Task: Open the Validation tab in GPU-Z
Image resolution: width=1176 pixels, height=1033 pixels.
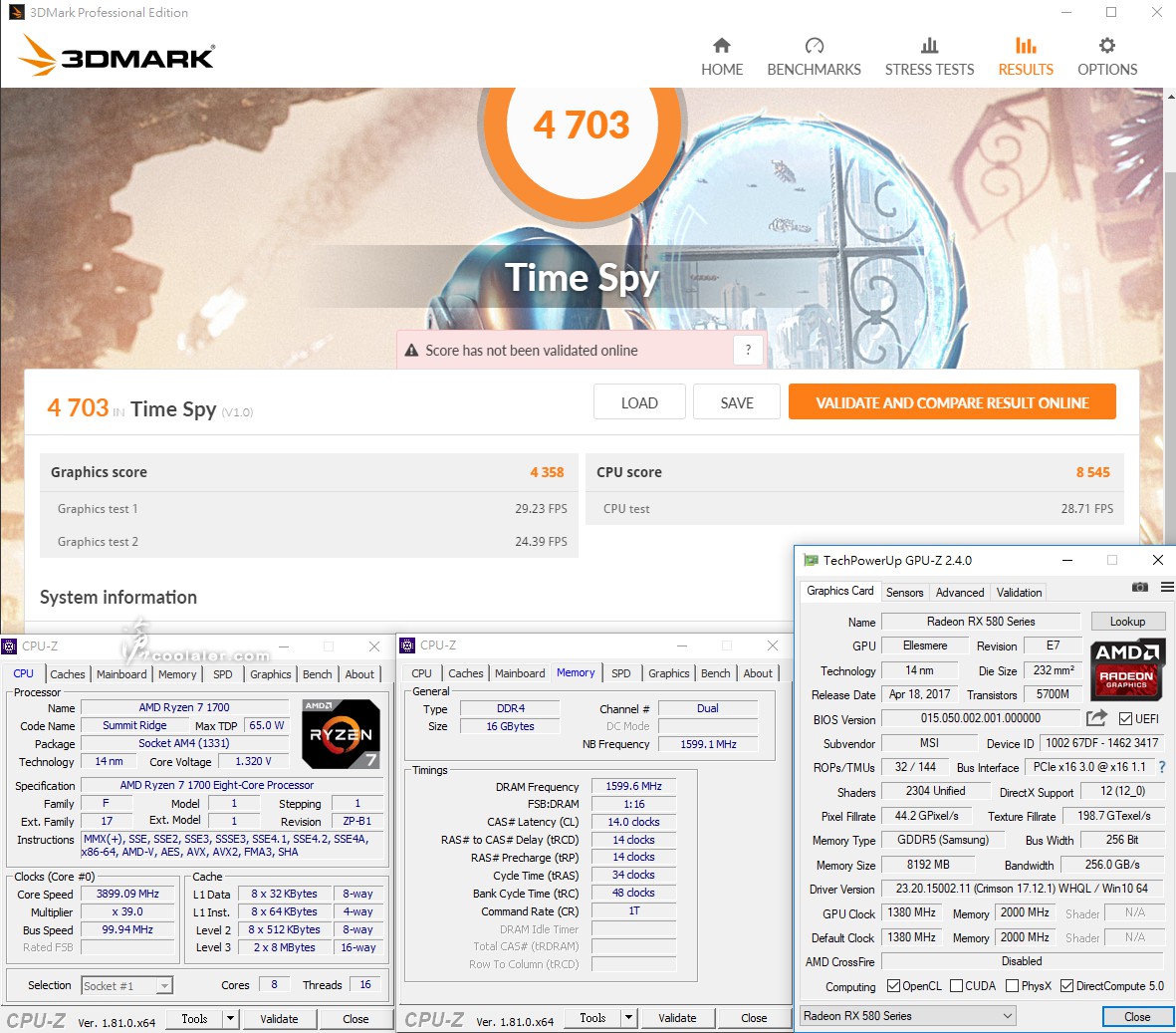Action: click(x=1019, y=592)
